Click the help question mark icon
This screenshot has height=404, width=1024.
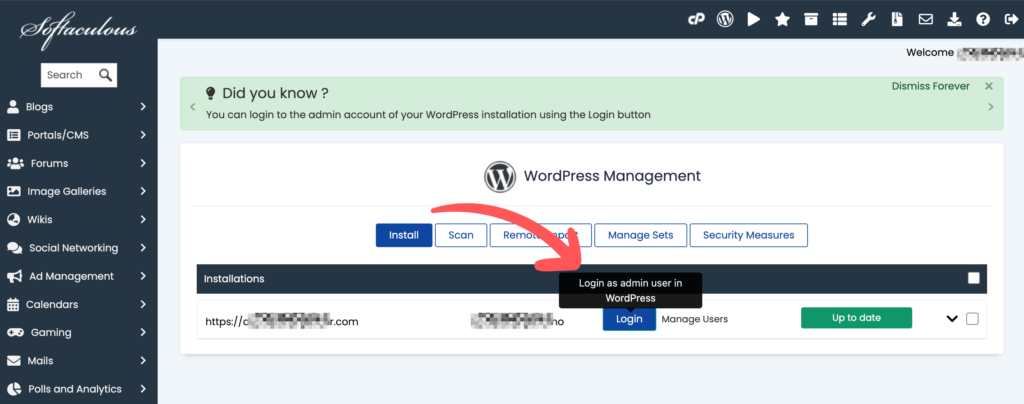tap(983, 19)
